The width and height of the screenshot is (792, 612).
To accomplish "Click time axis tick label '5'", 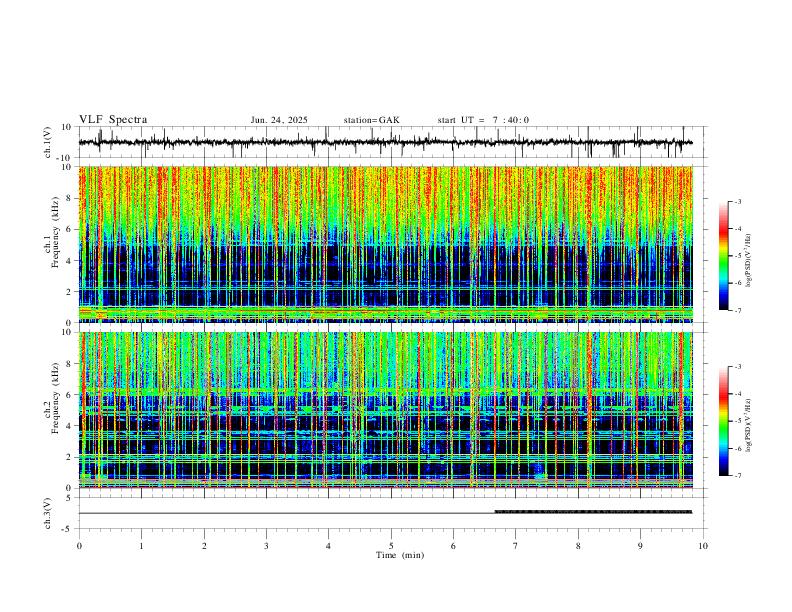I will point(391,546).
